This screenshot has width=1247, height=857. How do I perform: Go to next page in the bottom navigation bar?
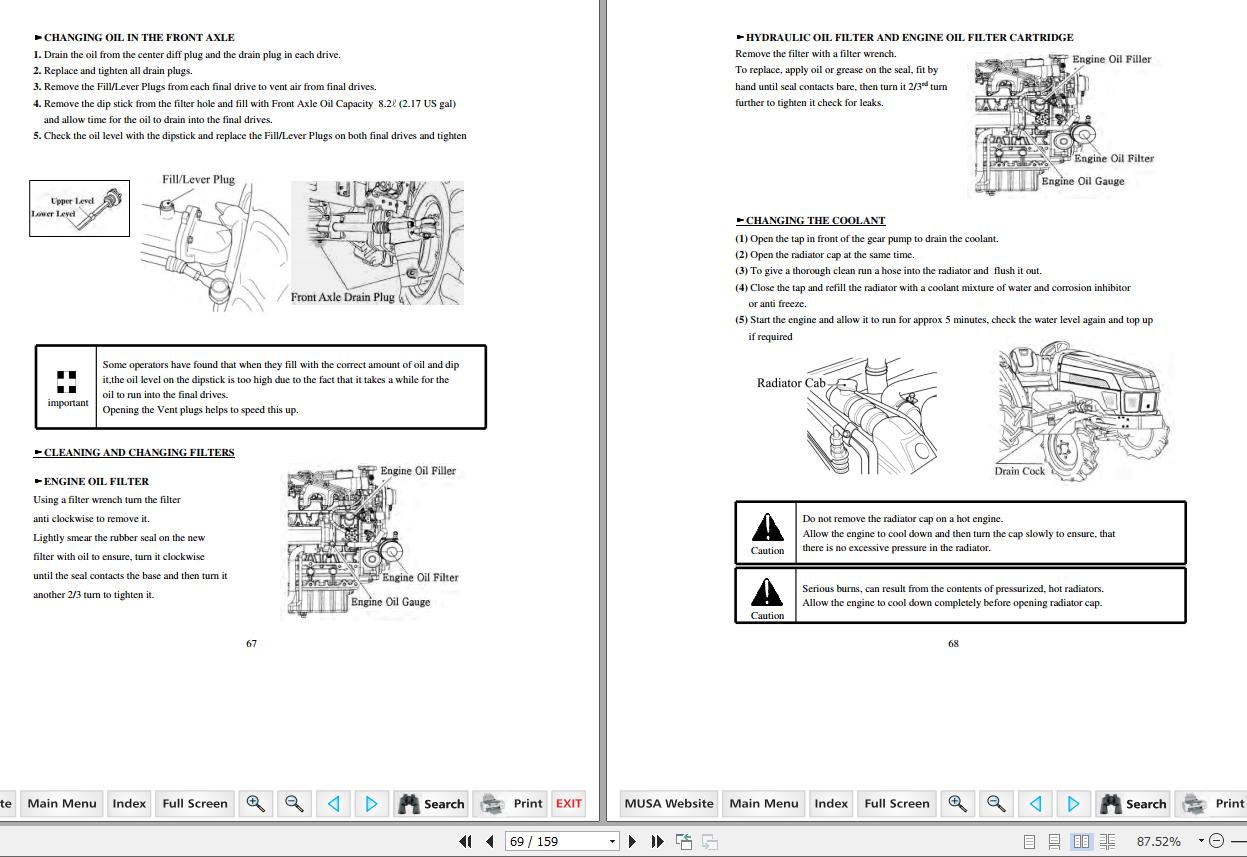click(x=632, y=841)
